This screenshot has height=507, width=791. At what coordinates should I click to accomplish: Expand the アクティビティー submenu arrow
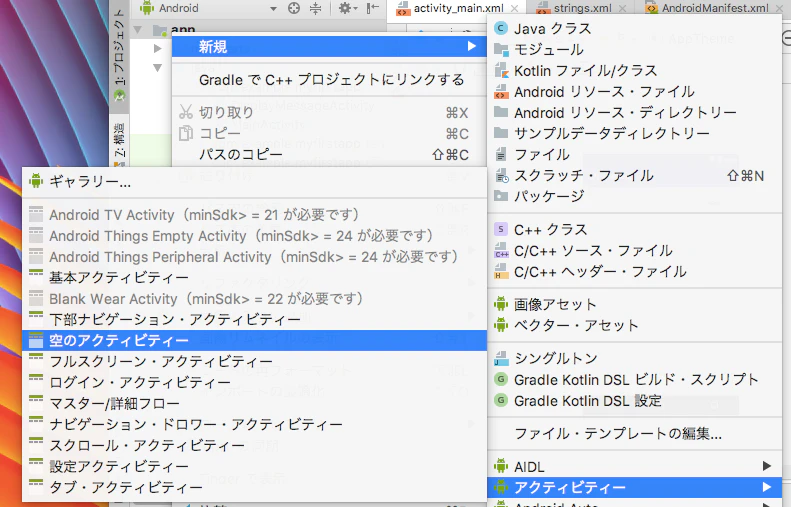pos(767,487)
